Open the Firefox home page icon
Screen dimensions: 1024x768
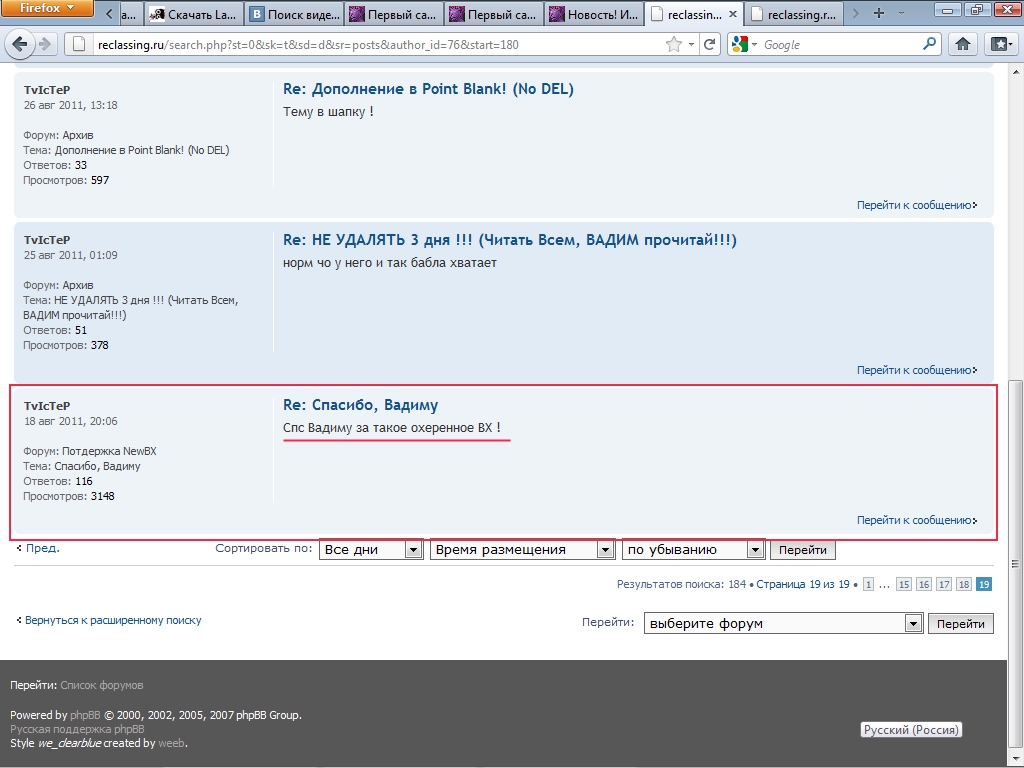962,44
